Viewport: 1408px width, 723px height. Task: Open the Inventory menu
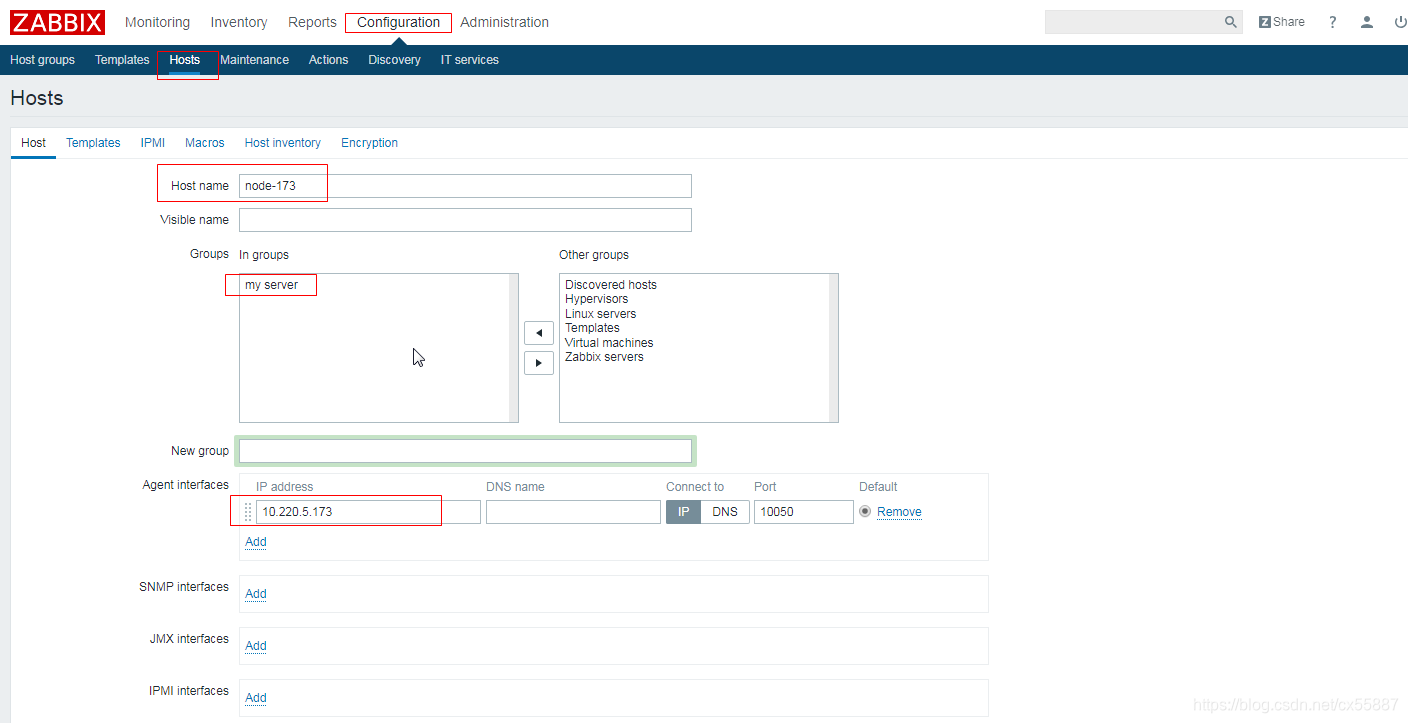(x=239, y=22)
